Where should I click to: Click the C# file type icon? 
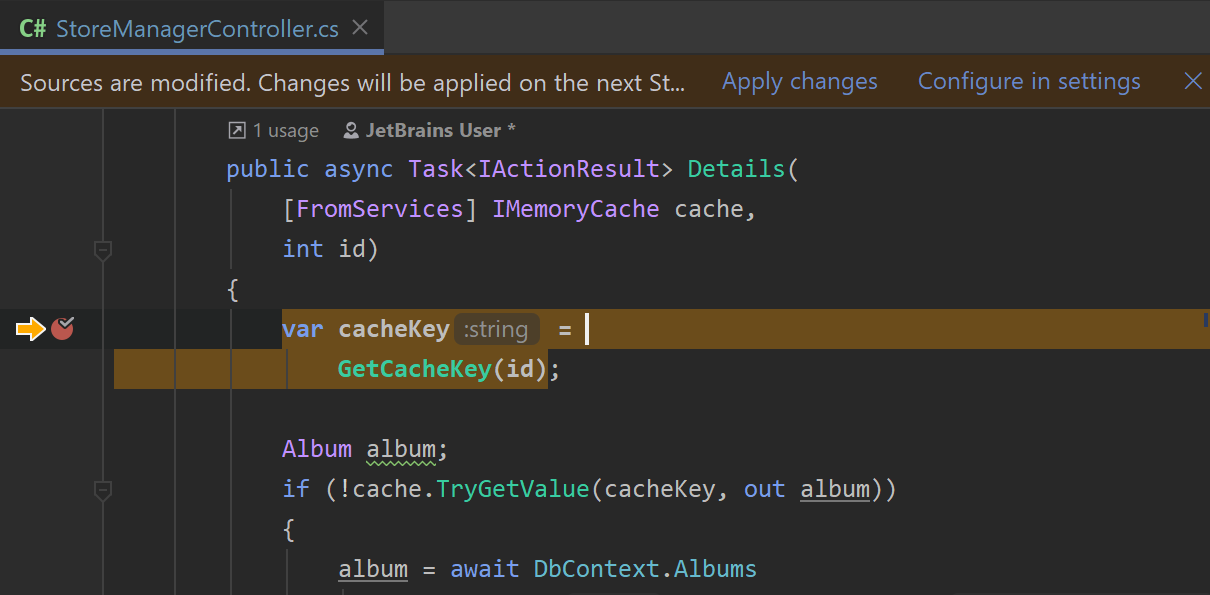pyautogui.click(x=32, y=27)
